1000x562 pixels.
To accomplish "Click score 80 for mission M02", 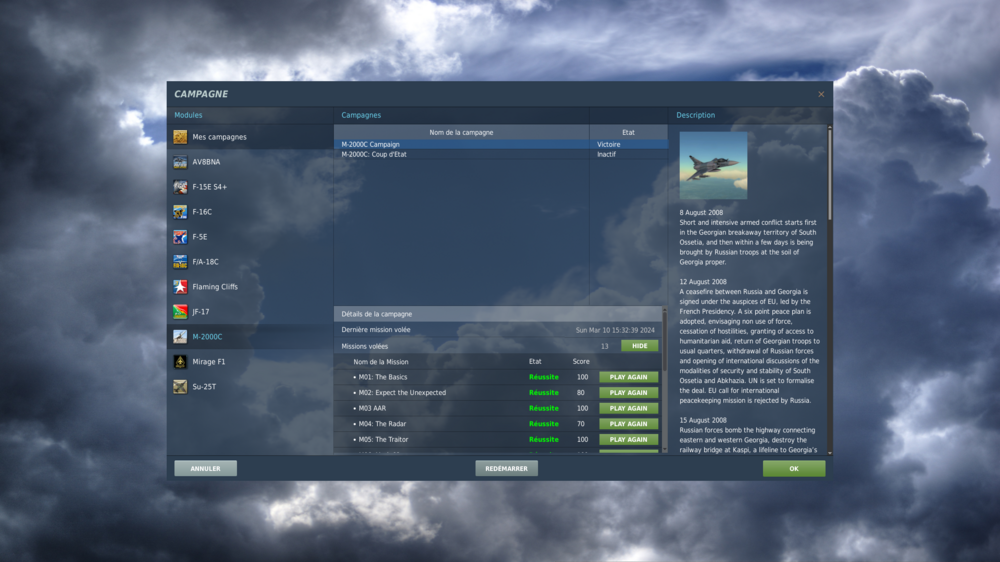I will coord(580,392).
